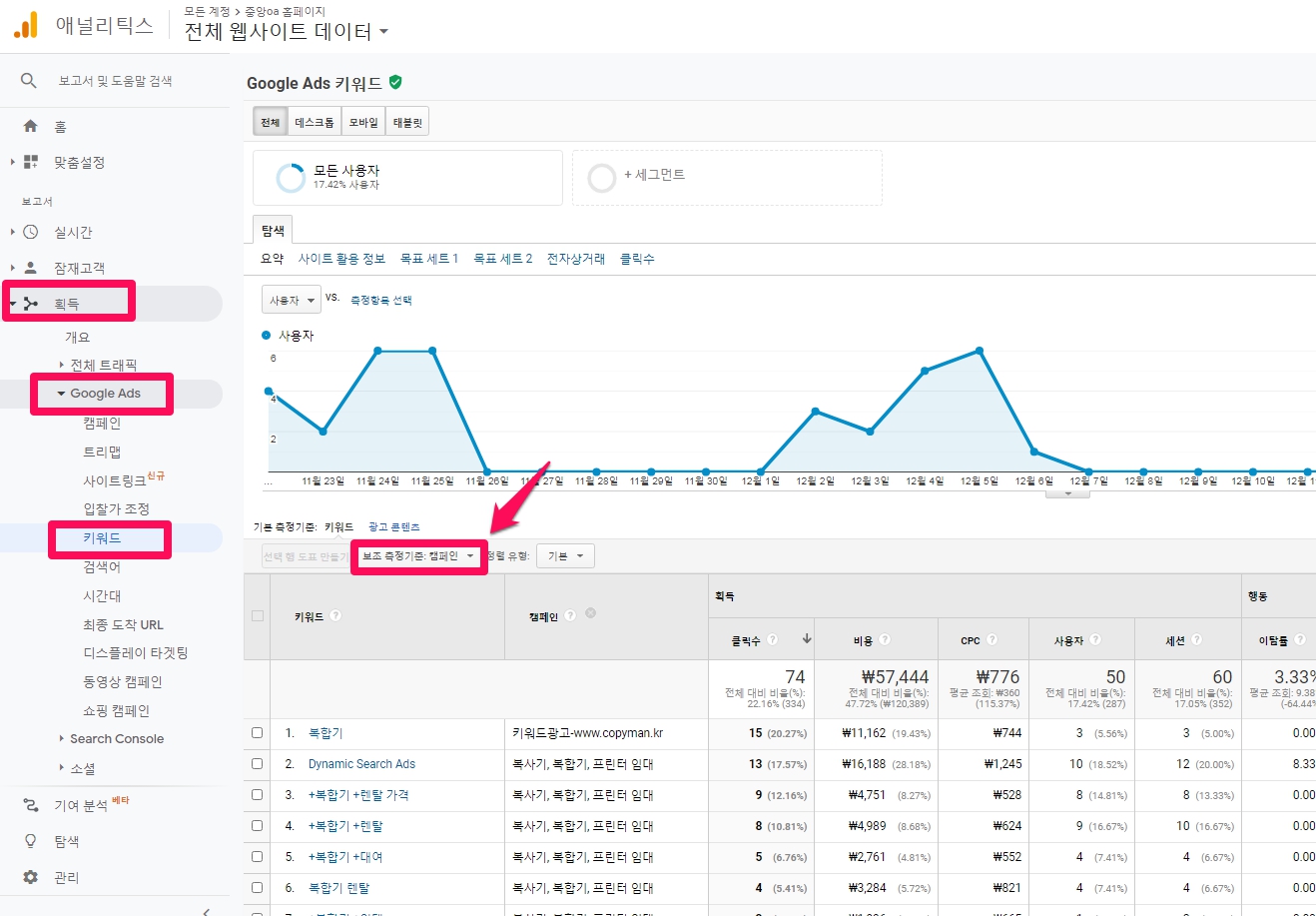Viewport: 1316px width, 916px height.
Task: Click the help icon next to 키워드 column
Action: pyautogui.click(x=335, y=615)
